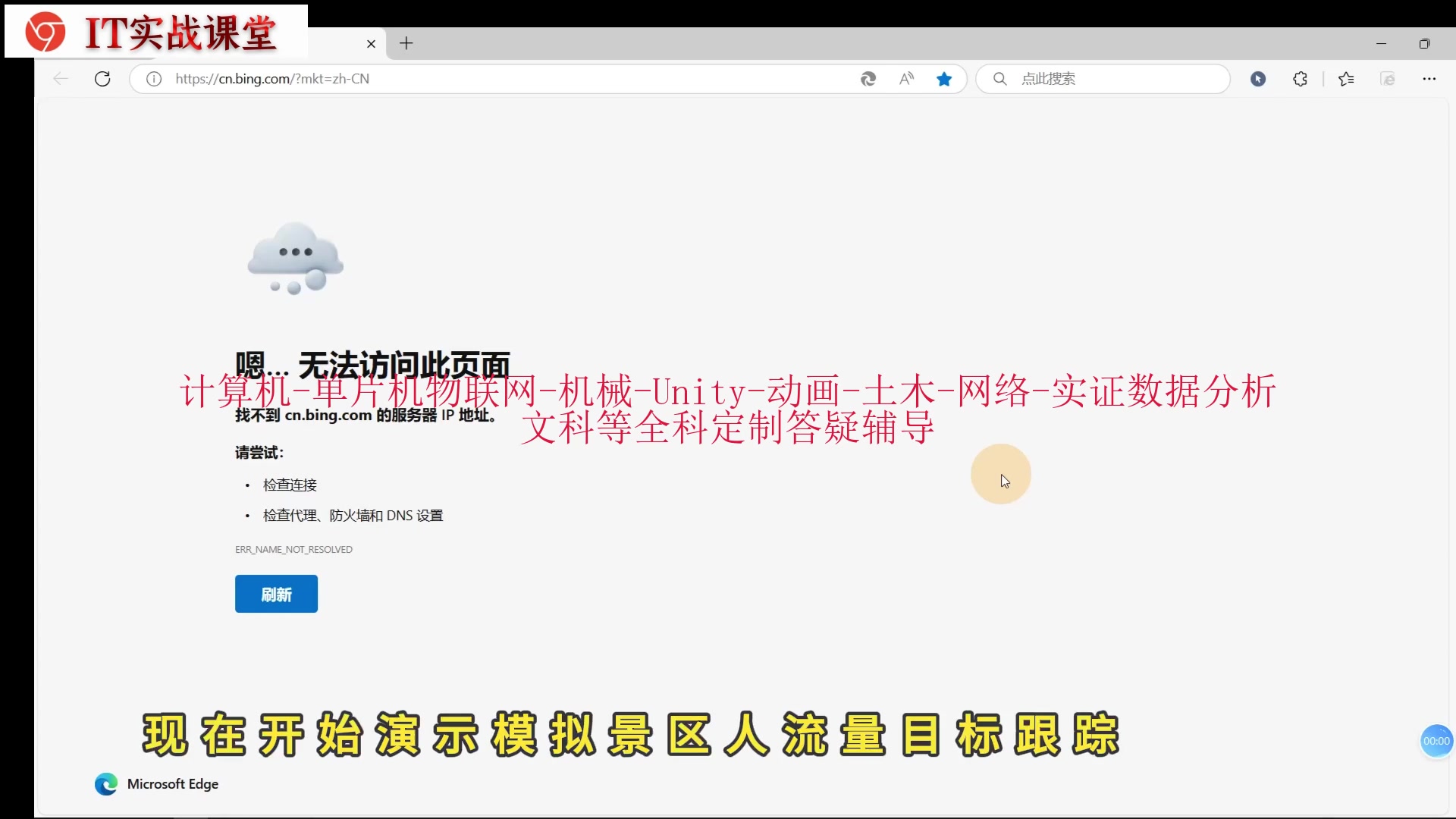Open a new tab with plus button
1456x819 pixels.
coord(406,43)
